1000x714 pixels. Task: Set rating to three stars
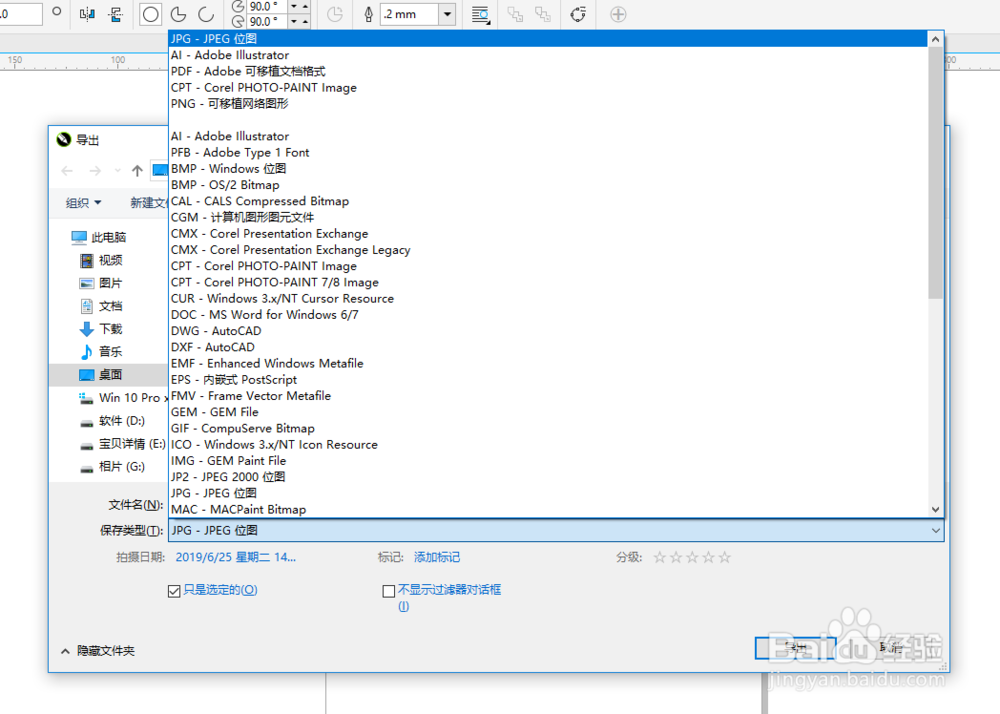click(692, 558)
